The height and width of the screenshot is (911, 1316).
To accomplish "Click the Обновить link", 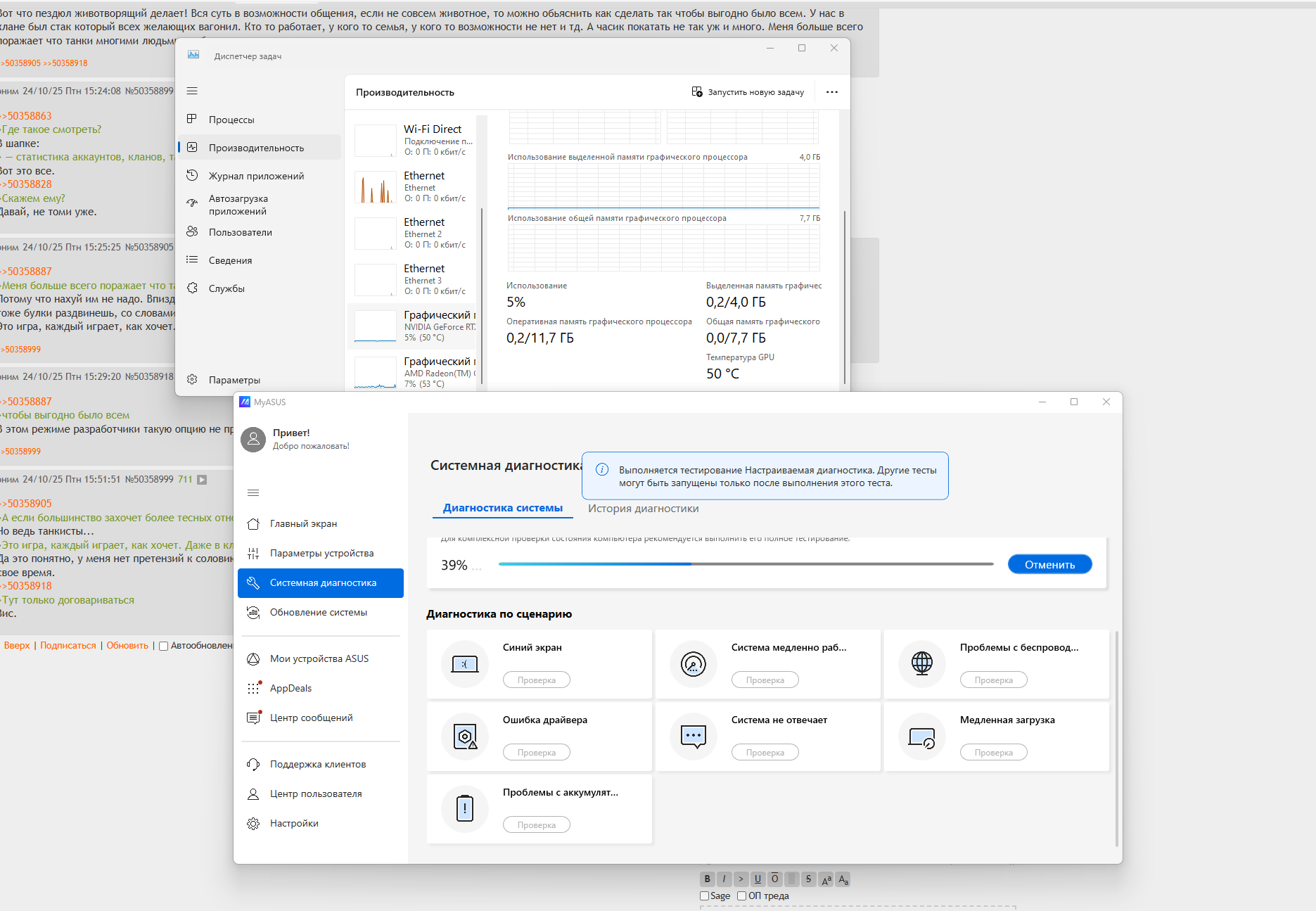I will pyautogui.click(x=127, y=646).
